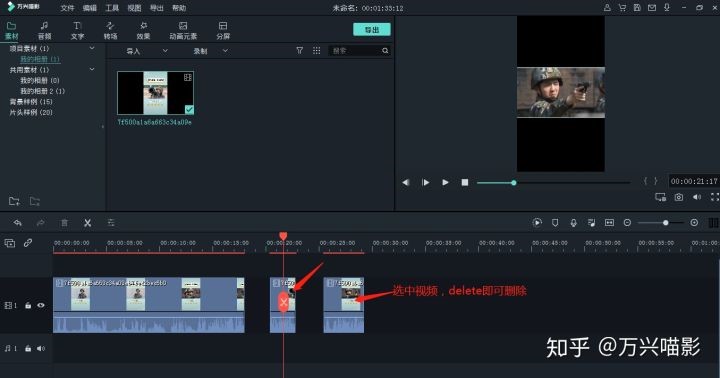Play the preview video
Viewport: 720px width, 378px height.
coord(445,182)
